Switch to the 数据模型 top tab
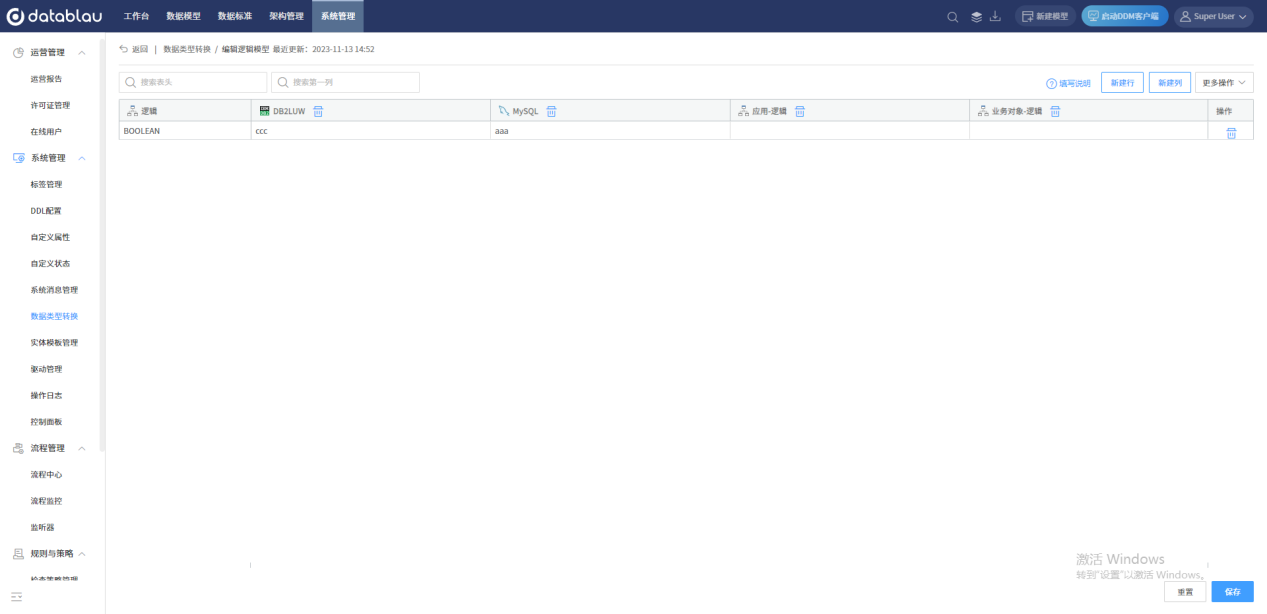This screenshot has height=614, width=1267. [183, 16]
